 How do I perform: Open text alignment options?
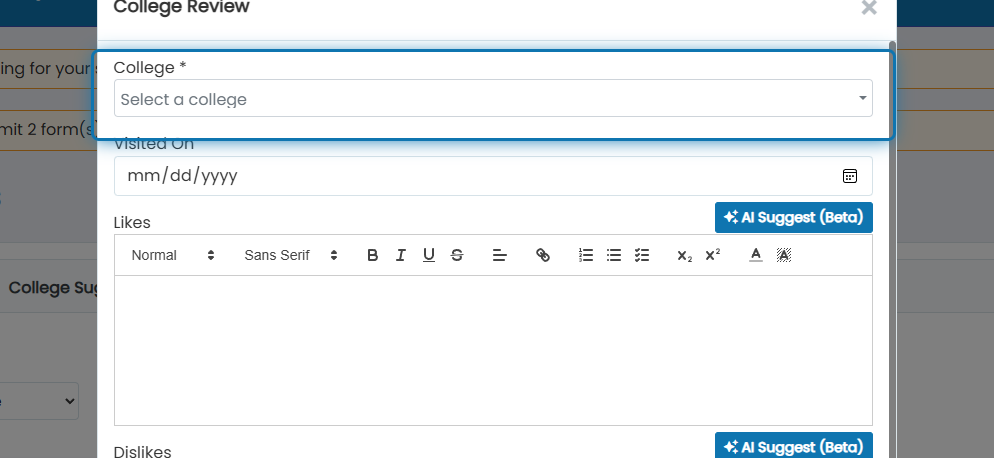(500, 255)
